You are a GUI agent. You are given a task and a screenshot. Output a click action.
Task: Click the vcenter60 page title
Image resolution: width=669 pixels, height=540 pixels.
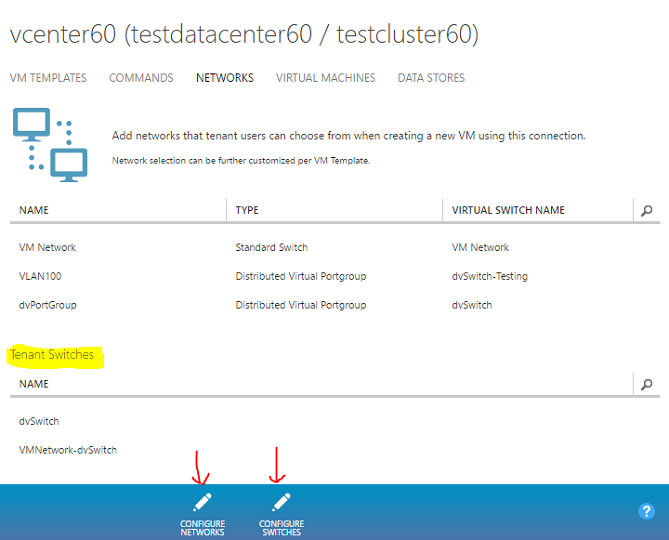point(244,34)
